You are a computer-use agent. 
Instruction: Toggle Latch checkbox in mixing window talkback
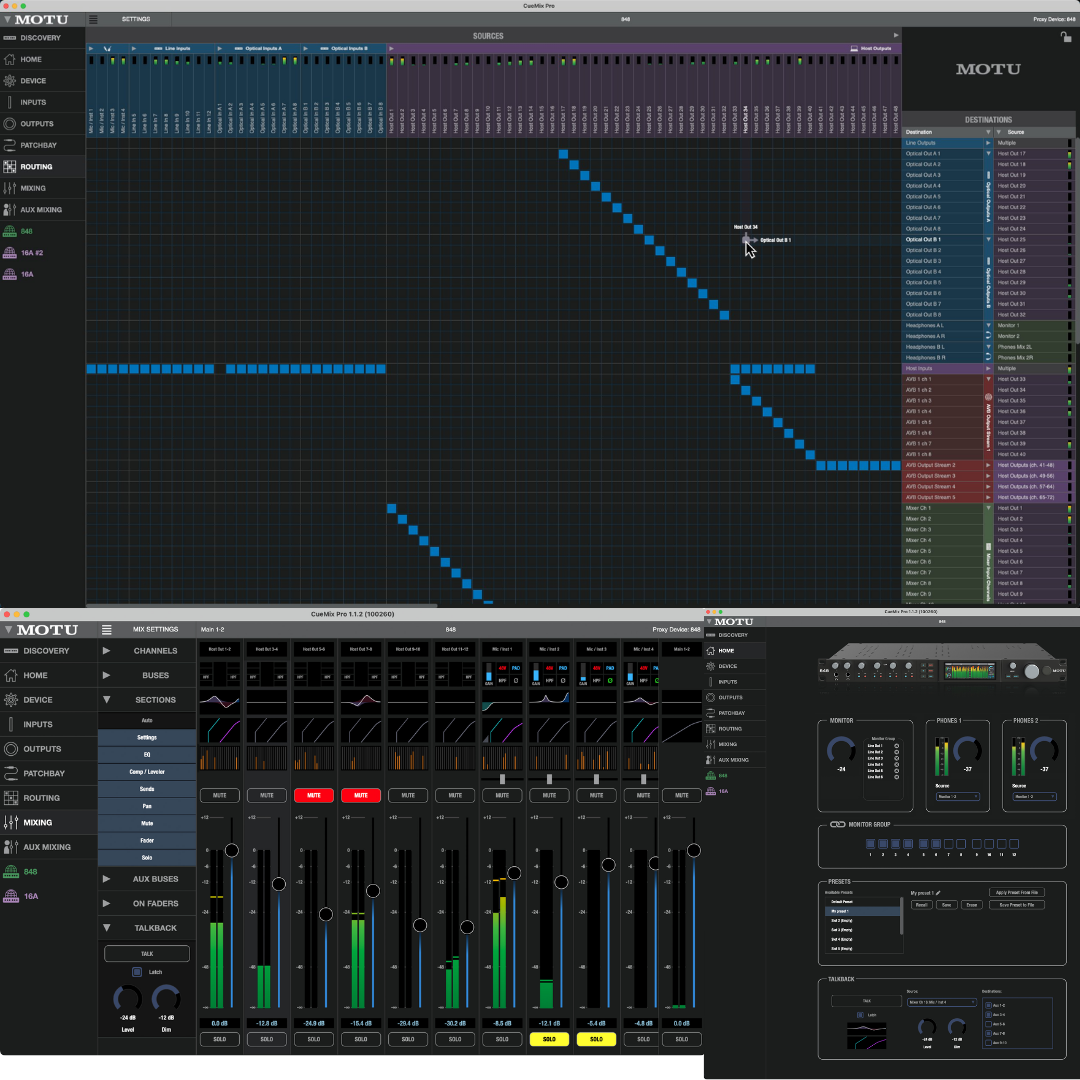(x=137, y=972)
